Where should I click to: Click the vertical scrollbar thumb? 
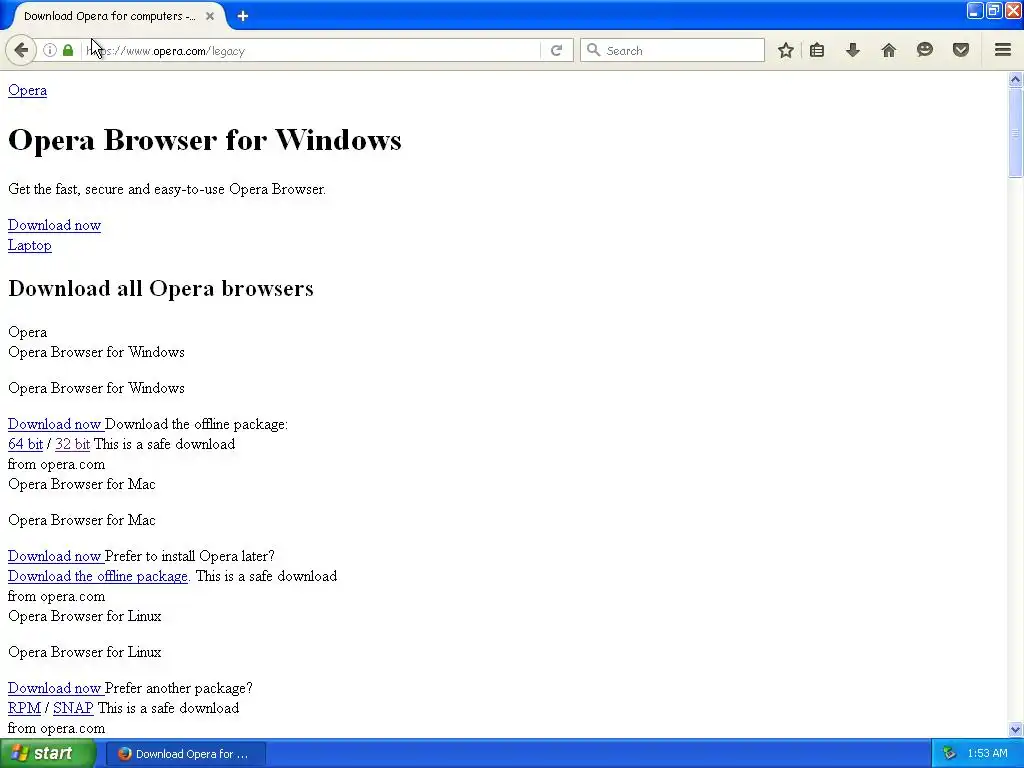[x=1015, y=133]
